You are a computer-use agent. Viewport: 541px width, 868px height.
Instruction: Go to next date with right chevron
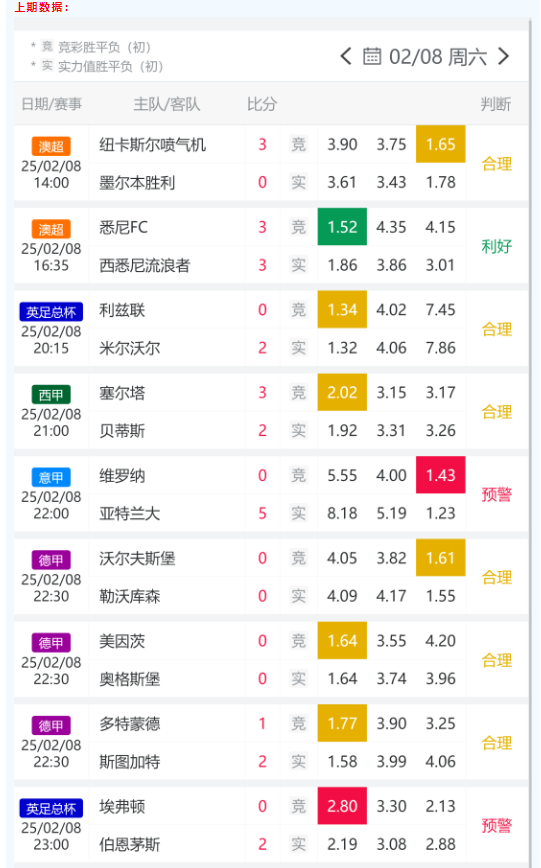pos(503,56)
